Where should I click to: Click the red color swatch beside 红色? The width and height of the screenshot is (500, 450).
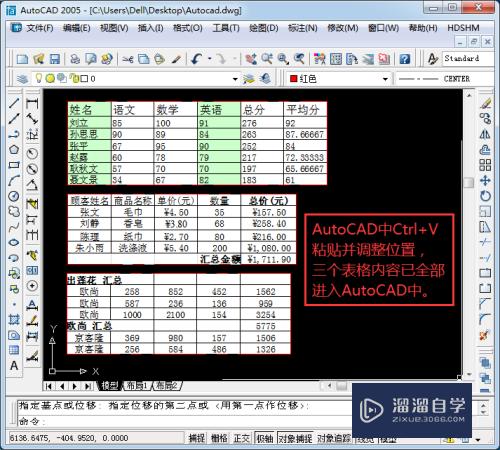click(x=293, y=79)
